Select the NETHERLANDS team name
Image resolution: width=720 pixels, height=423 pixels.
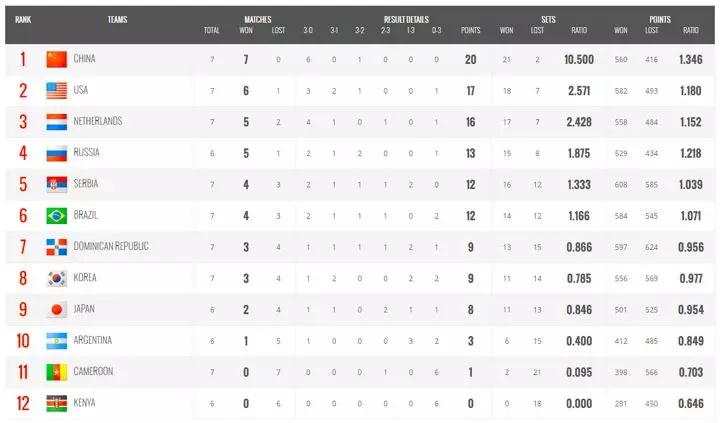[98, 121]
